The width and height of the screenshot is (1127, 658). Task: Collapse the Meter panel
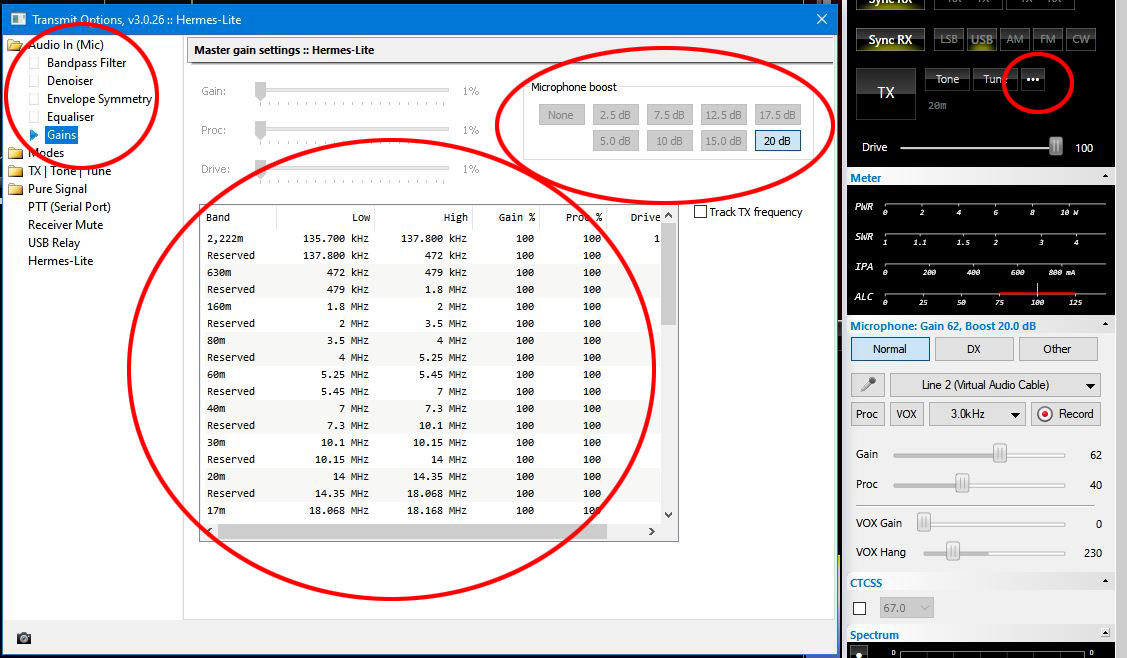pos(1105,177)
